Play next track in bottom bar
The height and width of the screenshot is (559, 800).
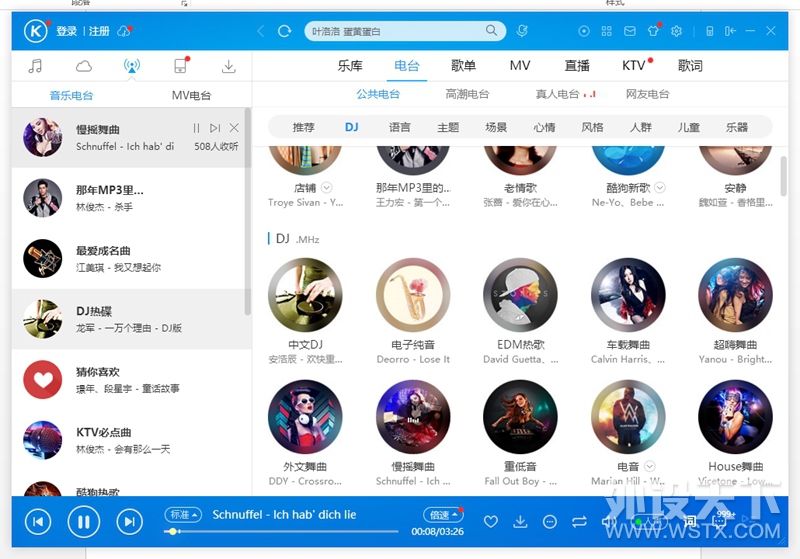click(130, 521)
